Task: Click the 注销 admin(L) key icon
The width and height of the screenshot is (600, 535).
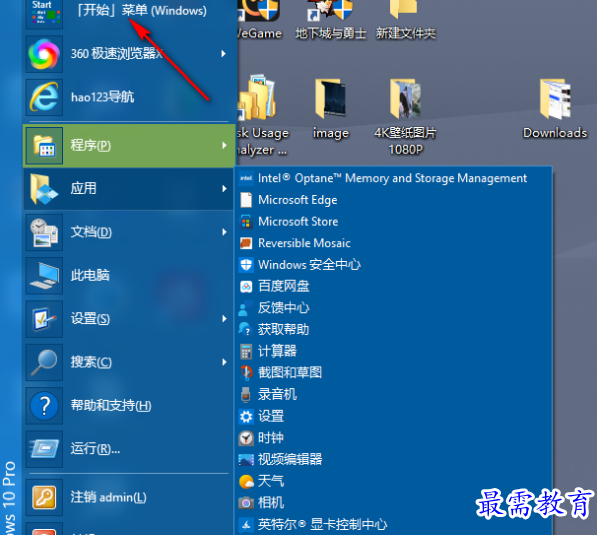Action: (x=44, y=497)
